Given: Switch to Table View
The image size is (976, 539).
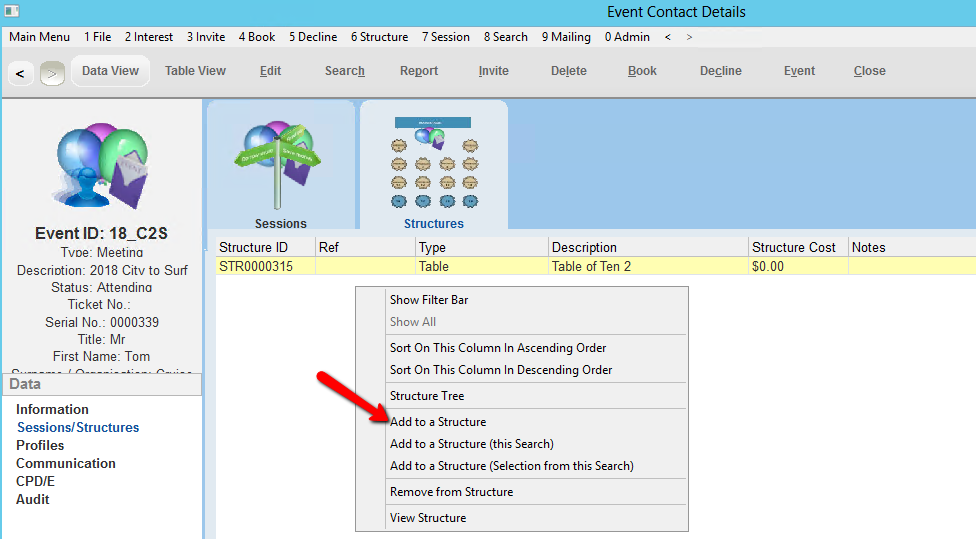Looking at the screenshot, I should click(195, 71).
